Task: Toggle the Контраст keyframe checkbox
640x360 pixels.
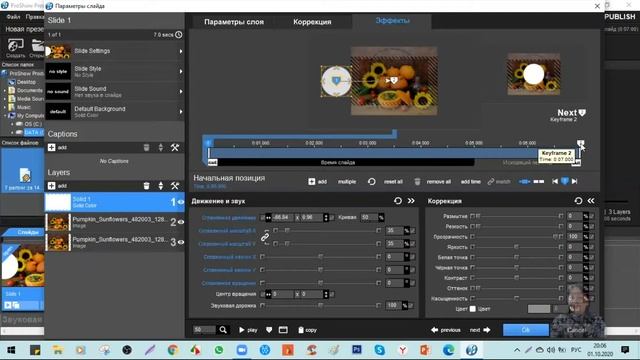Action: tap(592, 278)
